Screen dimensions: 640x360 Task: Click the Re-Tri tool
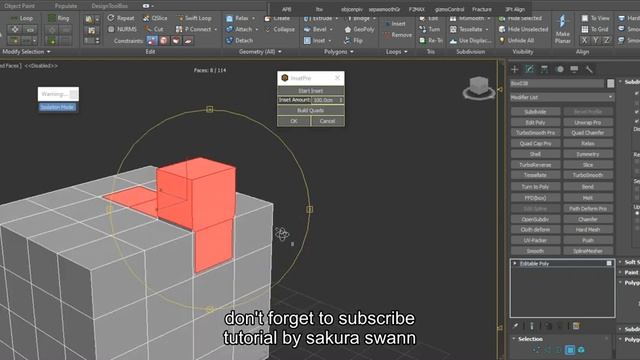click(x=431, y=40)
